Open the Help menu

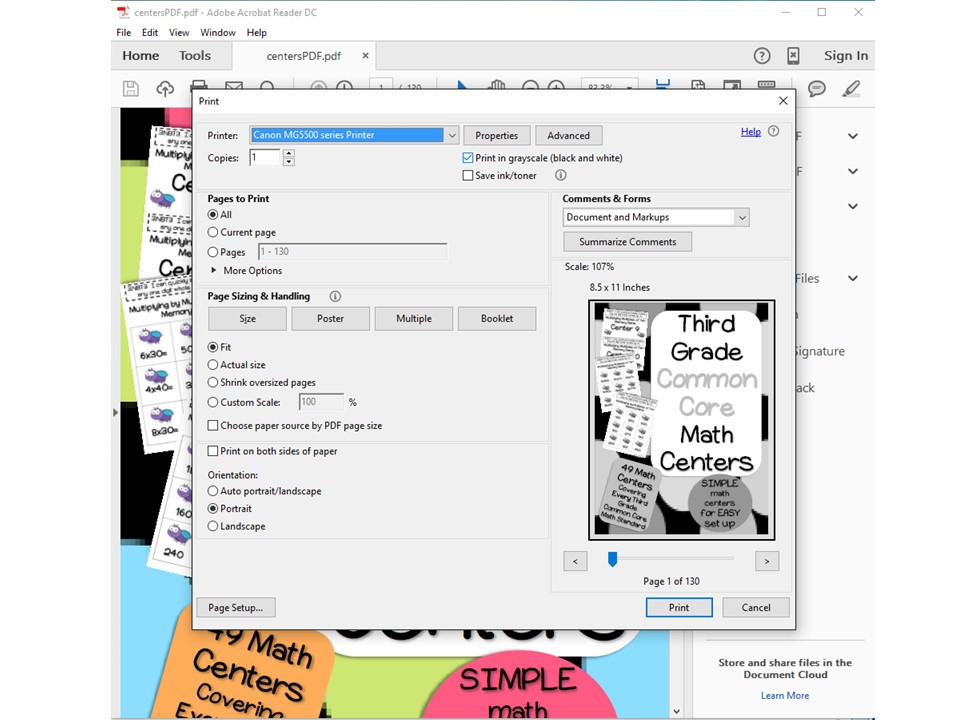tap(257, 32)
